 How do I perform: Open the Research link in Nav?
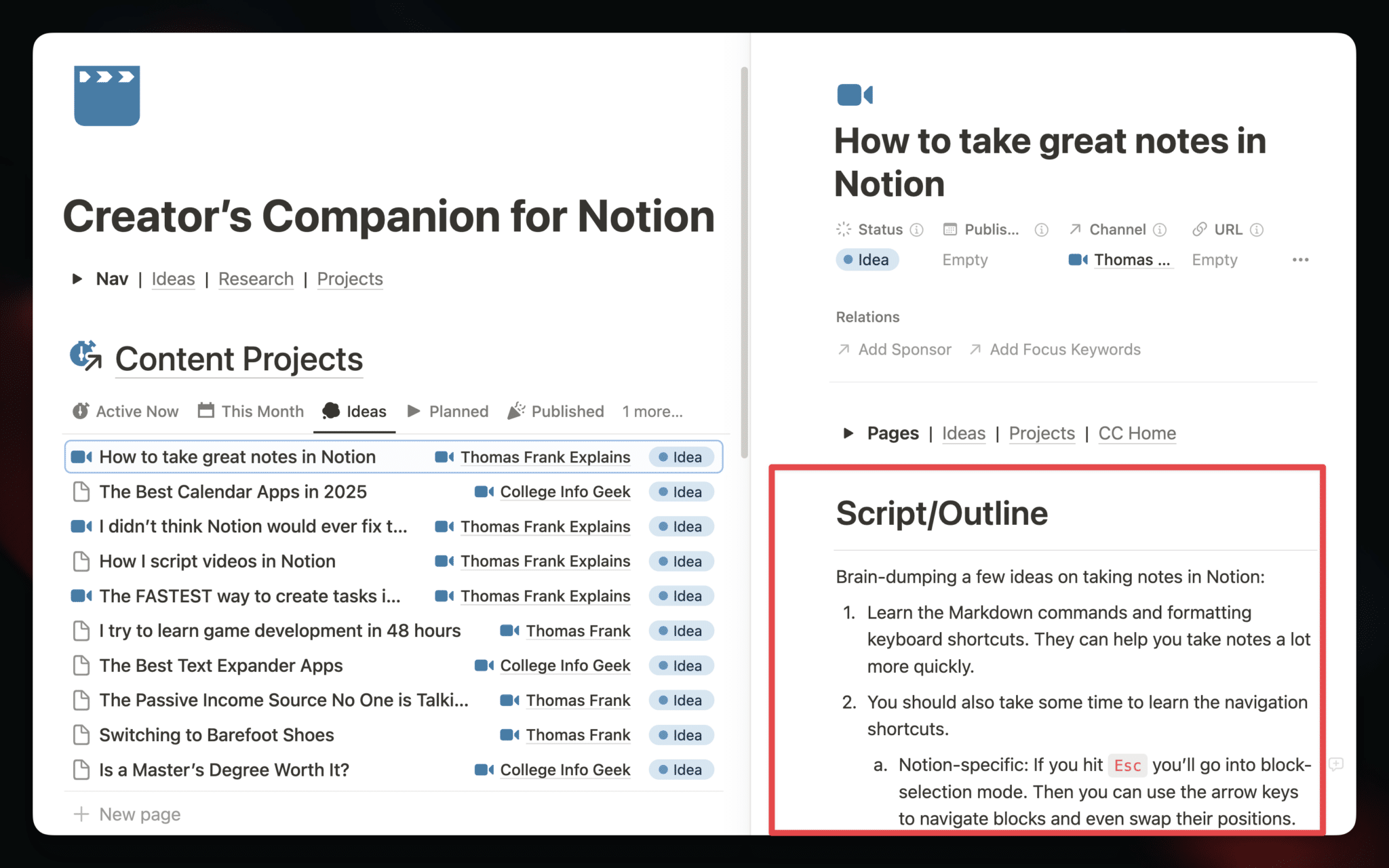click(x=256, y=279)
